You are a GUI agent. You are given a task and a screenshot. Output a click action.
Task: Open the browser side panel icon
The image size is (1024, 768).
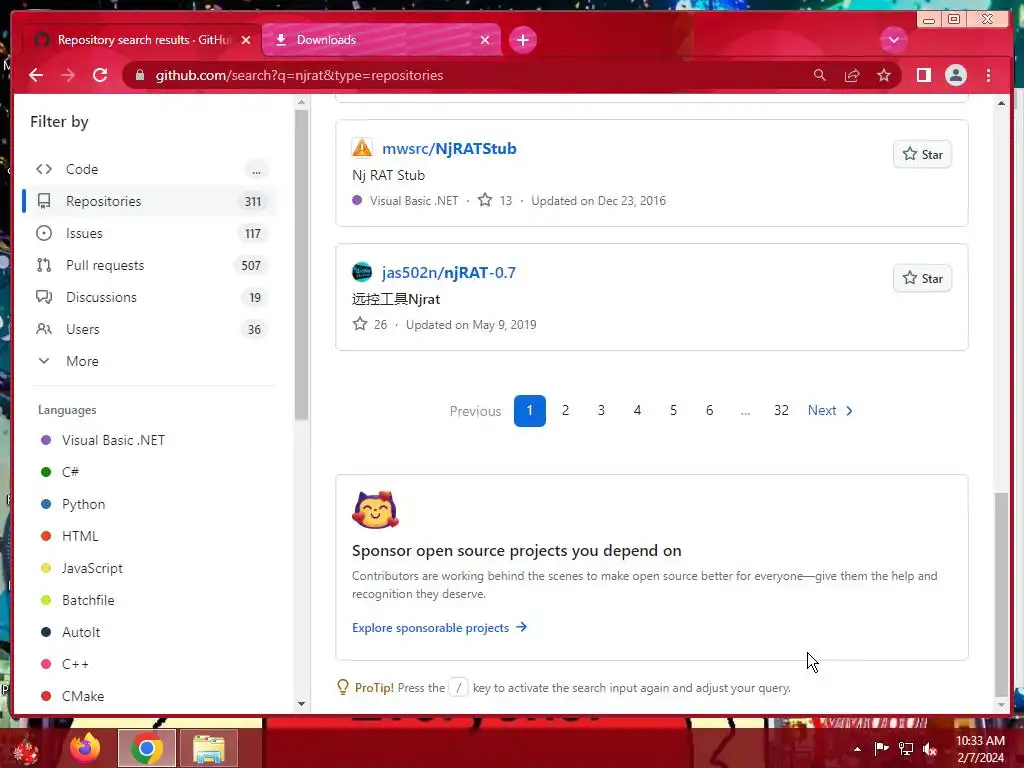point(923,75)
